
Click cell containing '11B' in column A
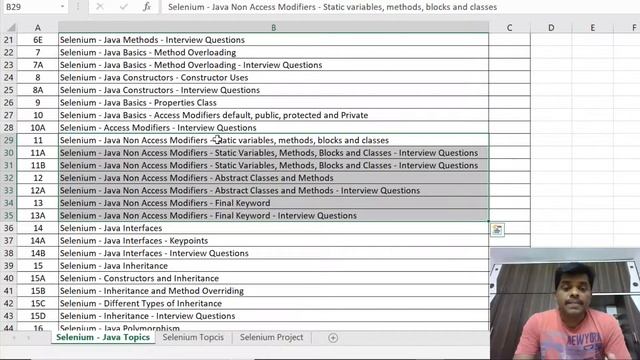pos(38,165)
